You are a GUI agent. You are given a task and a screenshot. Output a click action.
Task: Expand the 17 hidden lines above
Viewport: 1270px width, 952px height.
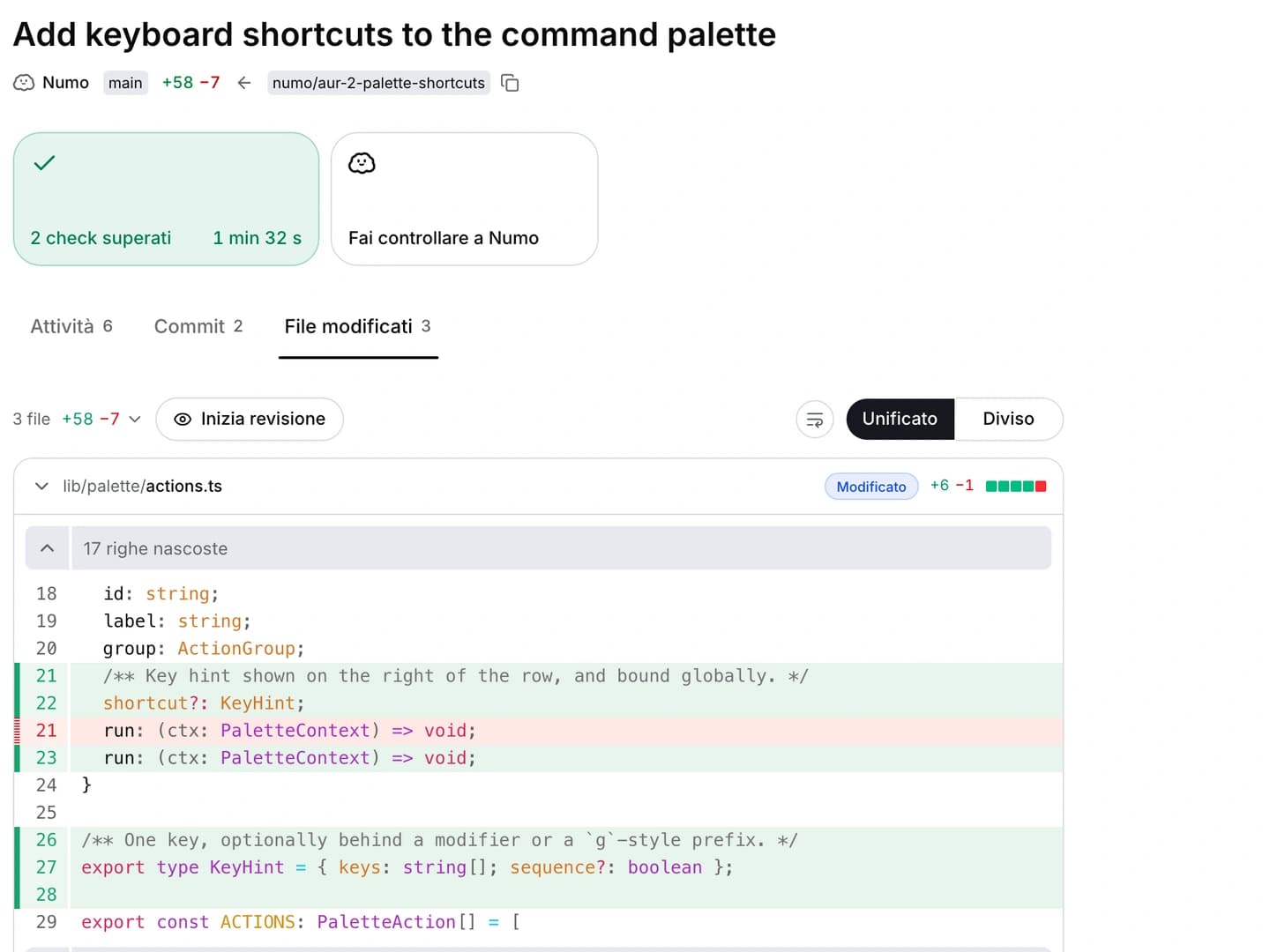[48, 548]
